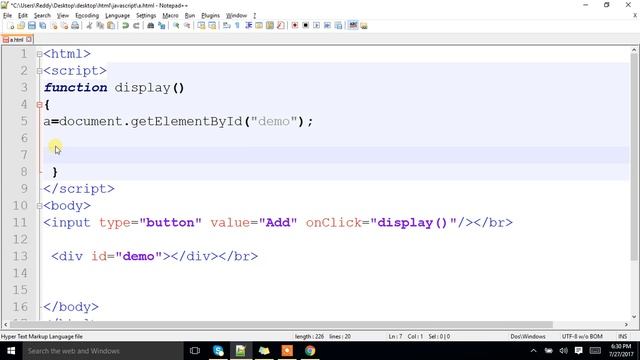Screen dimensions: 640x360
Task: Open the Search menu
Action: tap(42, 16)
